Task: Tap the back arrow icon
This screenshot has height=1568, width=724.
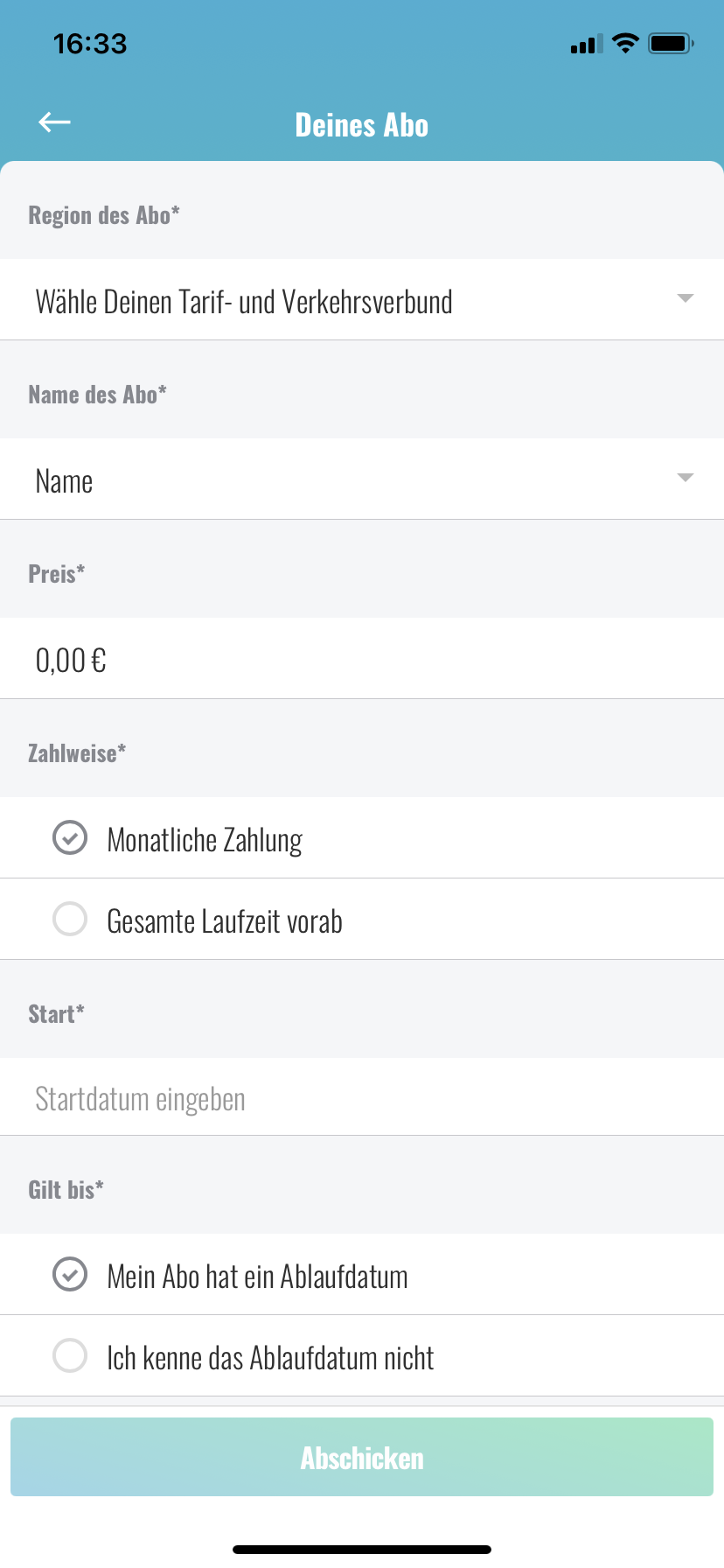Action: (54, 123)
